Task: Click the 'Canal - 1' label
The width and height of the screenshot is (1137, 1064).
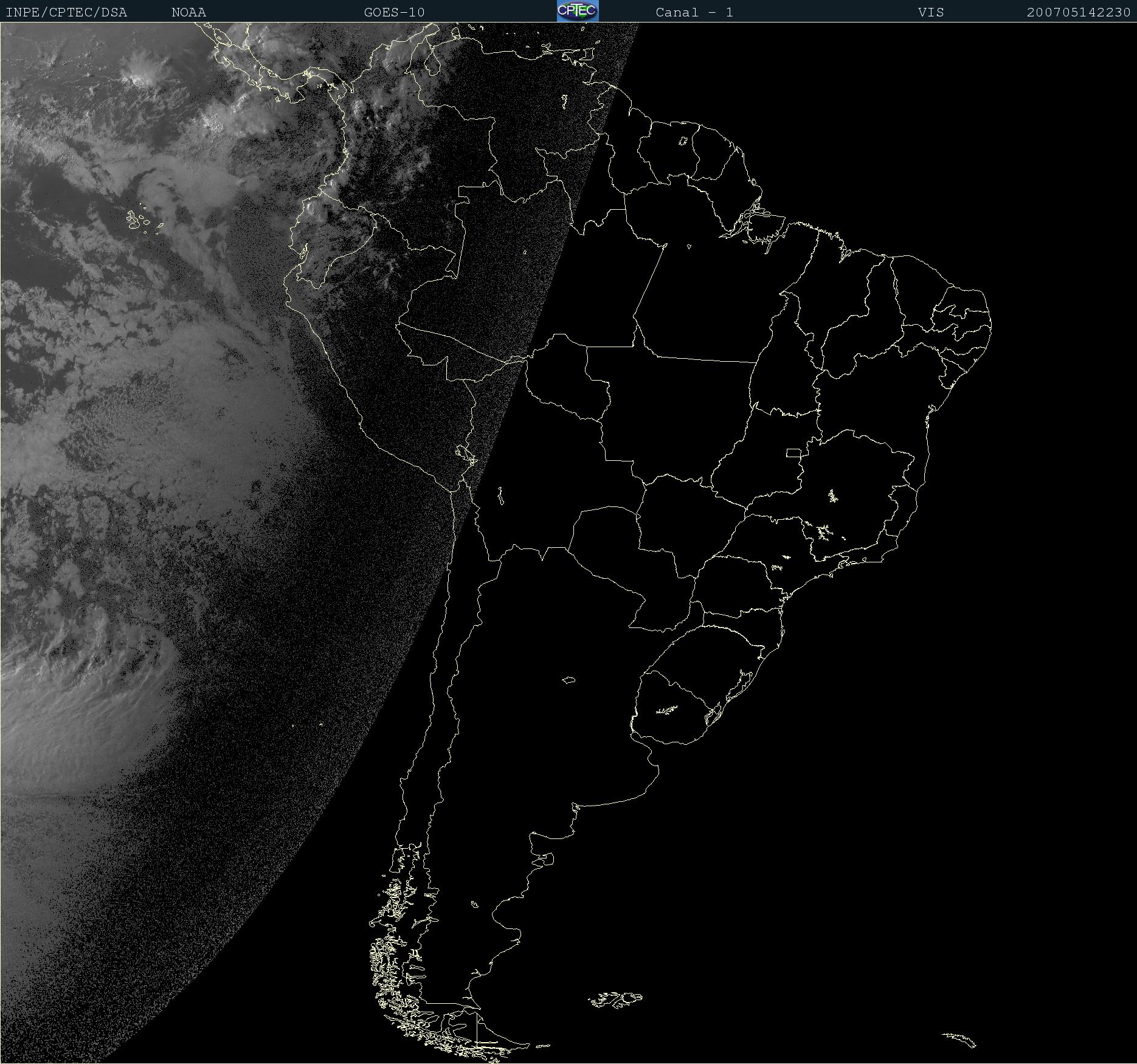Action: [x=694, y=12]
